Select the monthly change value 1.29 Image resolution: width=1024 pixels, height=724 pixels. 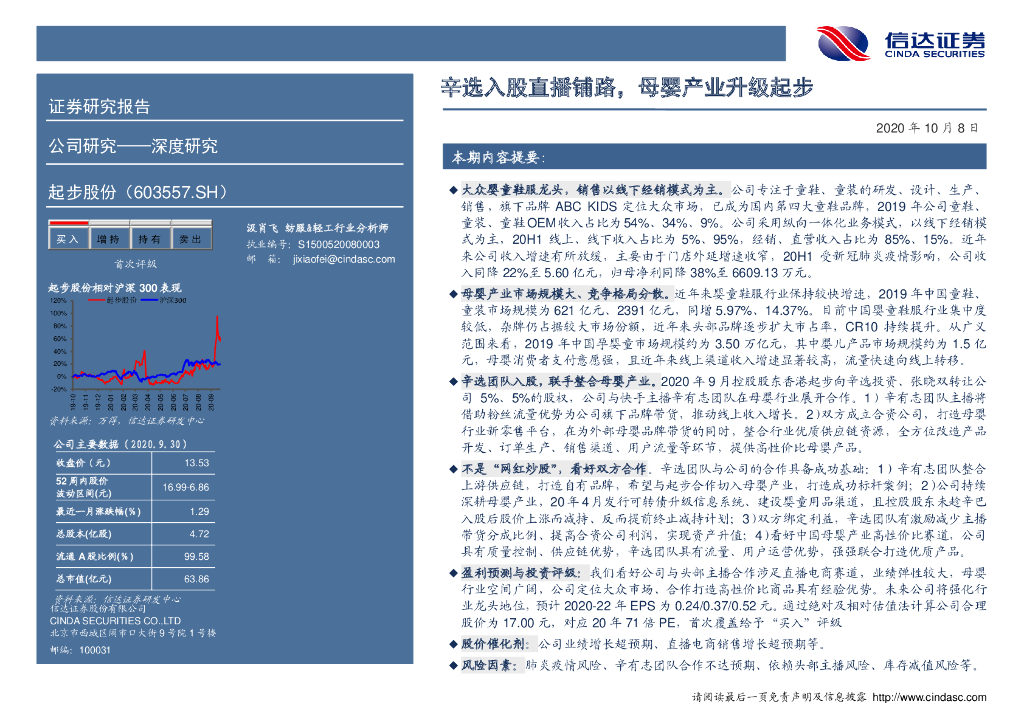click(x=199, y=511)
